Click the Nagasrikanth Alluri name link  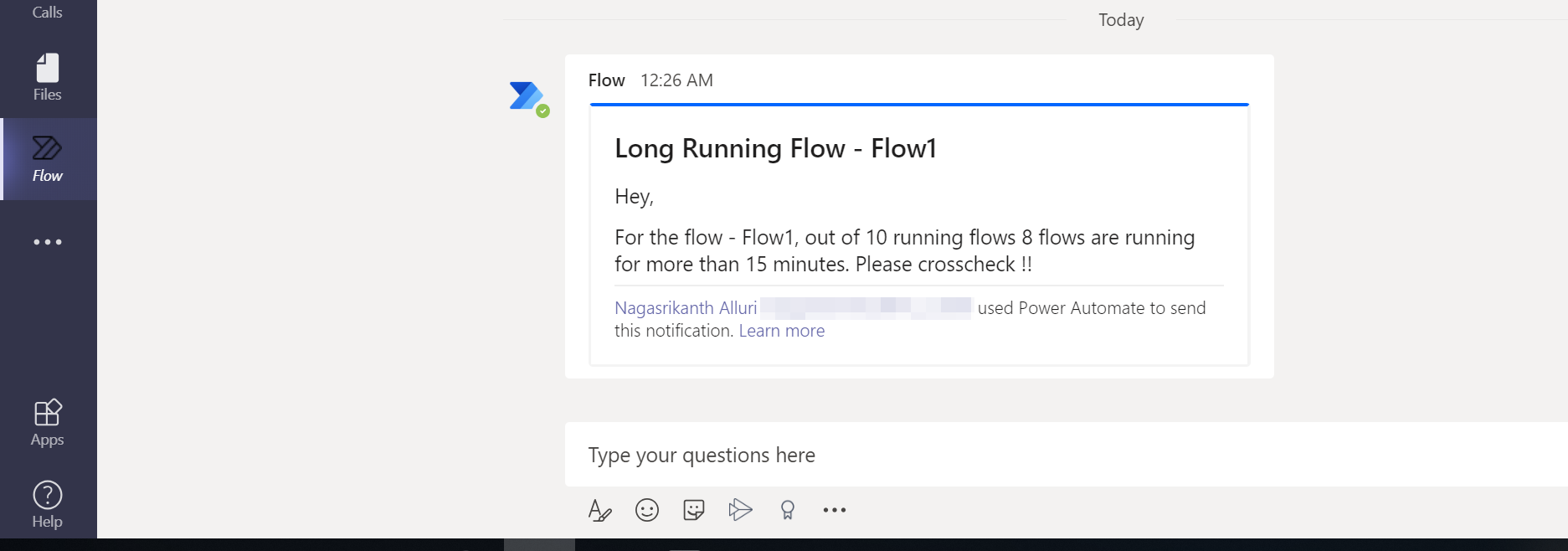pyautogui.click(x=686, y=308)
